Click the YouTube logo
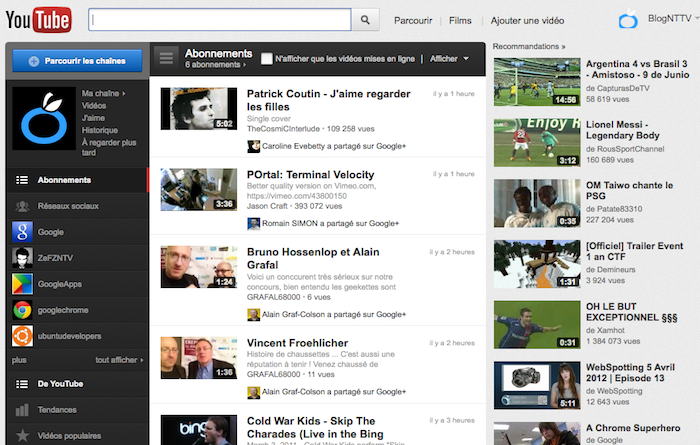Screen dimensions: 700x445 tap(40, 18)
